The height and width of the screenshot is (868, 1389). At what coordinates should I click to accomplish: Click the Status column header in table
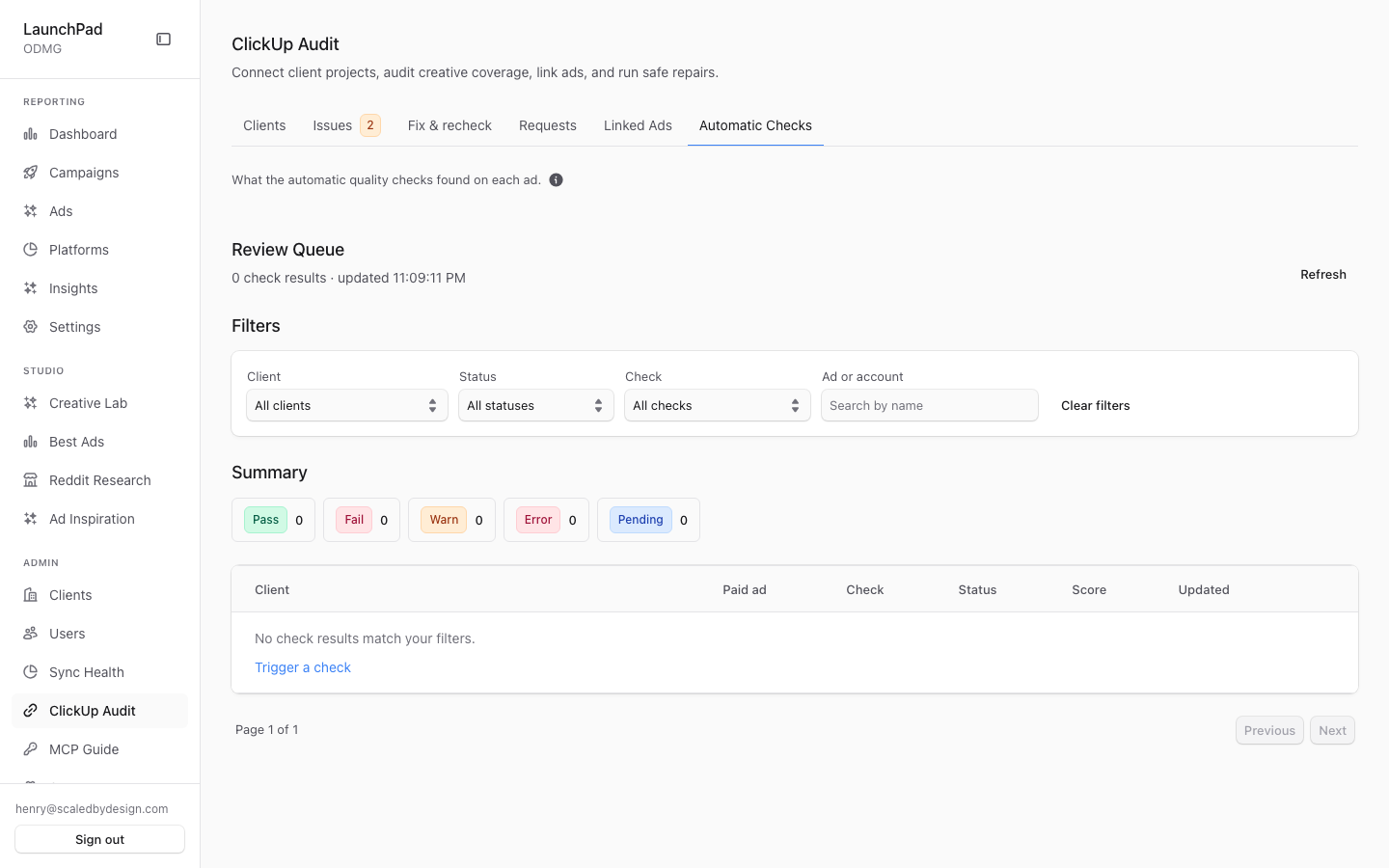pyautogui.click(x=977, y=589)
